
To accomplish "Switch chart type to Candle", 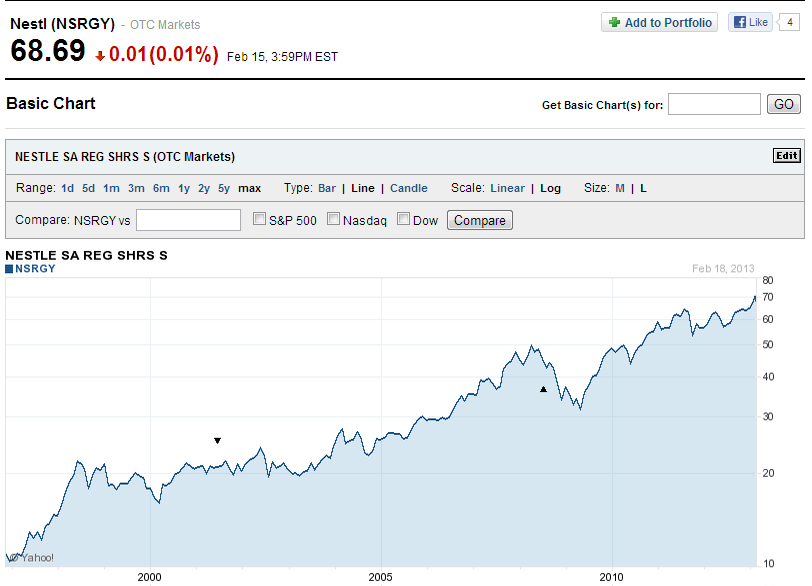I will coord(409,188).
